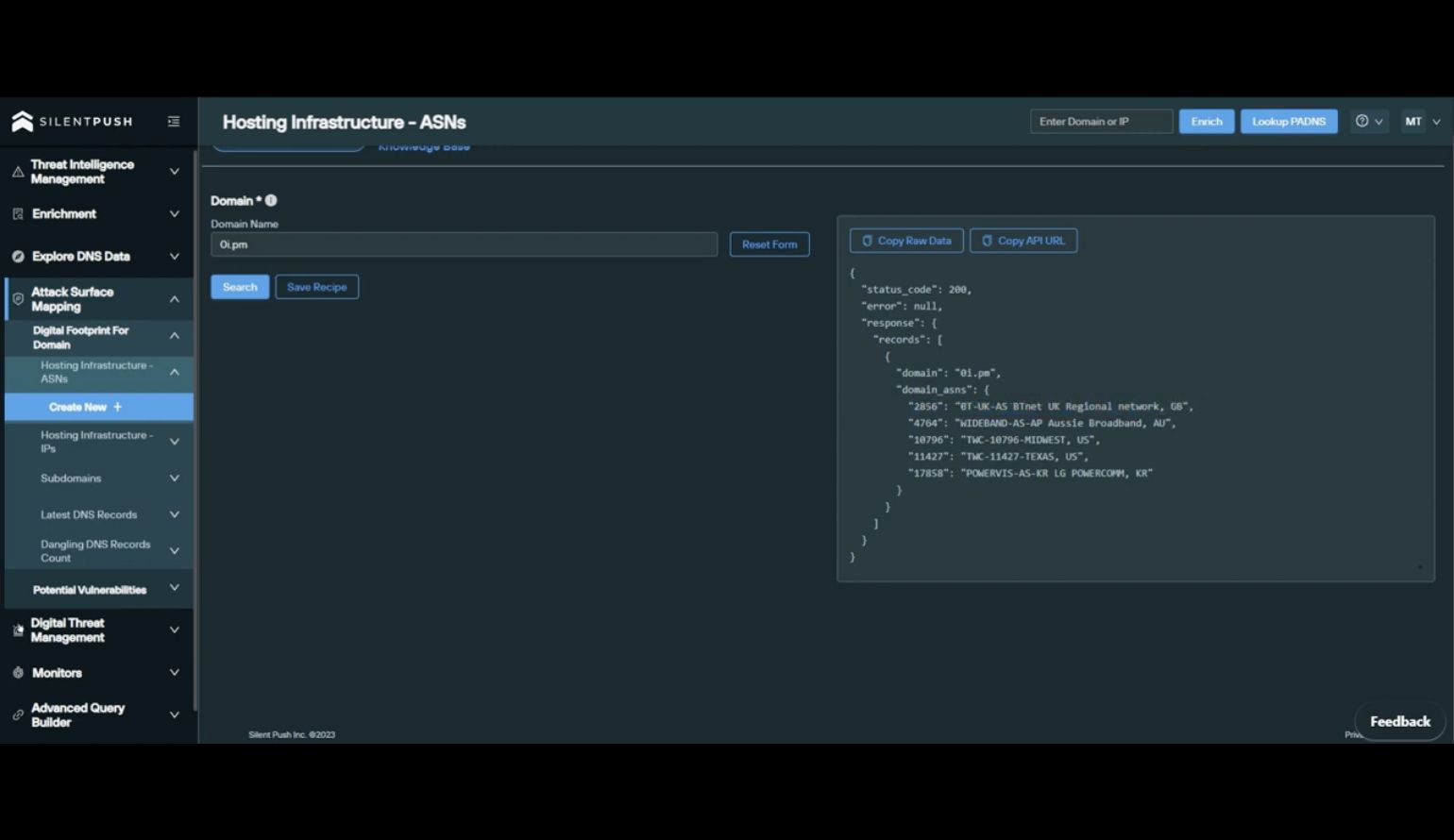This screenshot has height=840, width=1454.
Task: Expand the Explore DNS Data section
Action: coord(175,257)
